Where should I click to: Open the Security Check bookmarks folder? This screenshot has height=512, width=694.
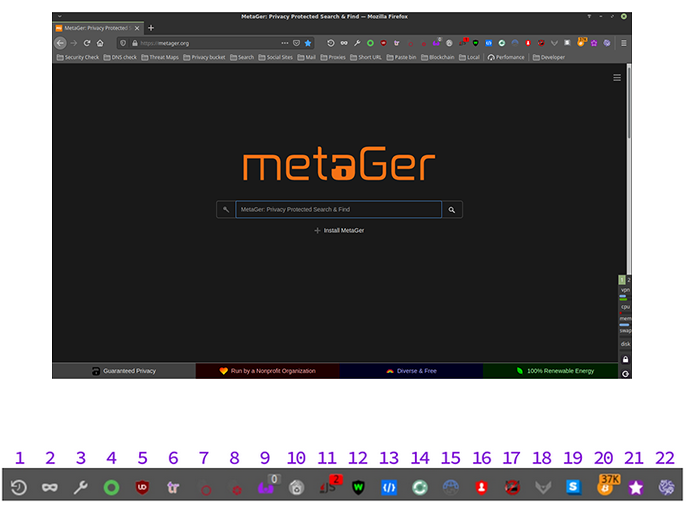(x=78, y=57)
